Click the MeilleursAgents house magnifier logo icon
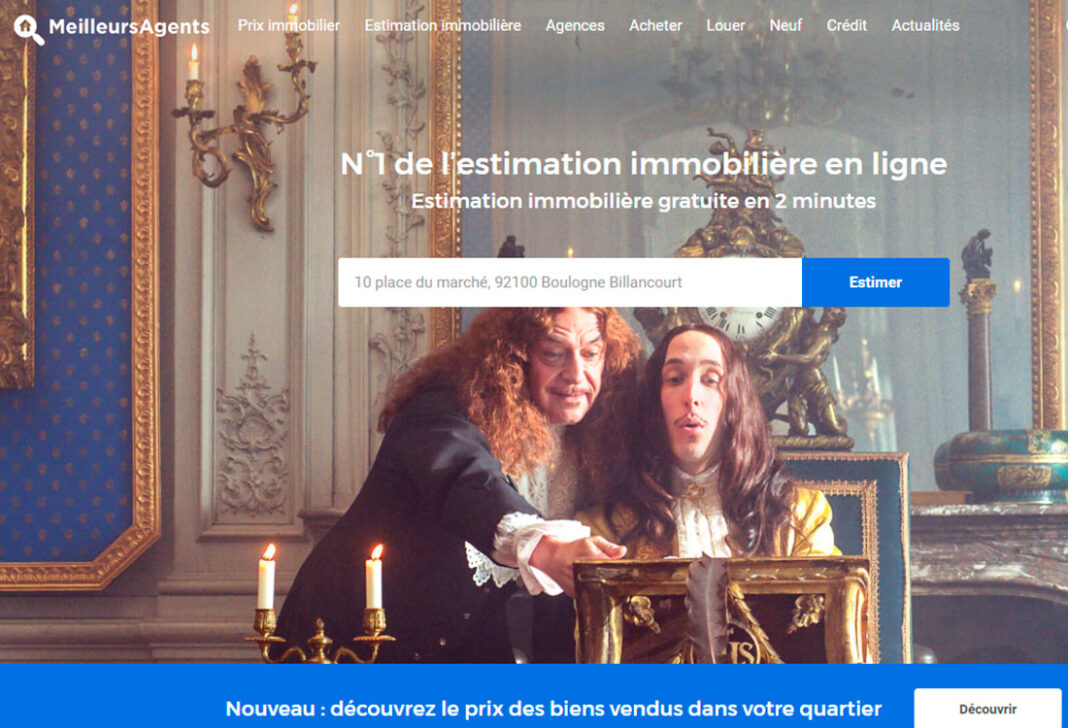1068x728 pixels. [x=29, y=30]
